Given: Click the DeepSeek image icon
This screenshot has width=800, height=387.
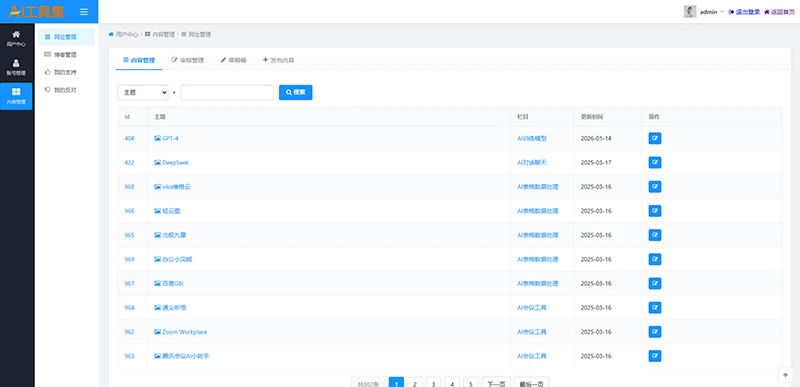Looking at the screenshot, I should 157,163.
